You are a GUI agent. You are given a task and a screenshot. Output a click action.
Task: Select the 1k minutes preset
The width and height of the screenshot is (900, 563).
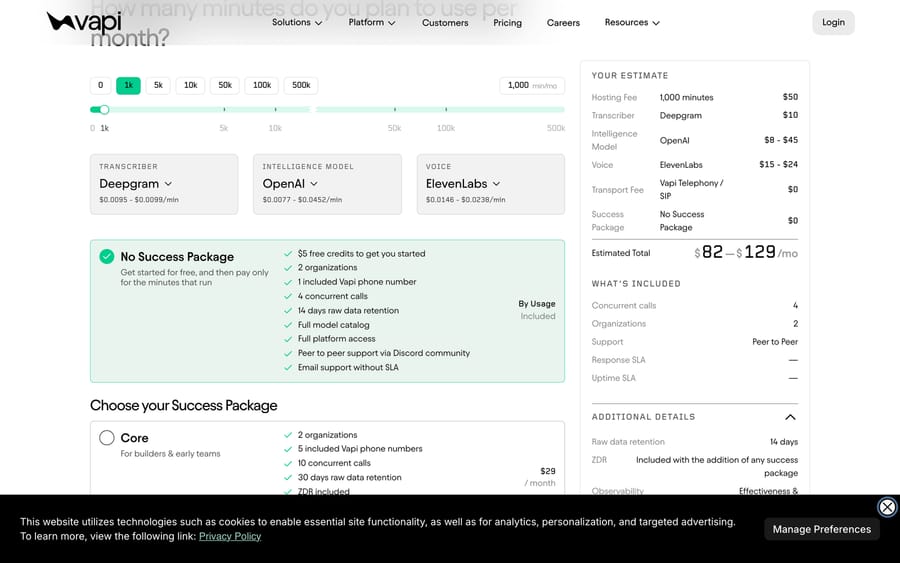click(x=128, y=86)
